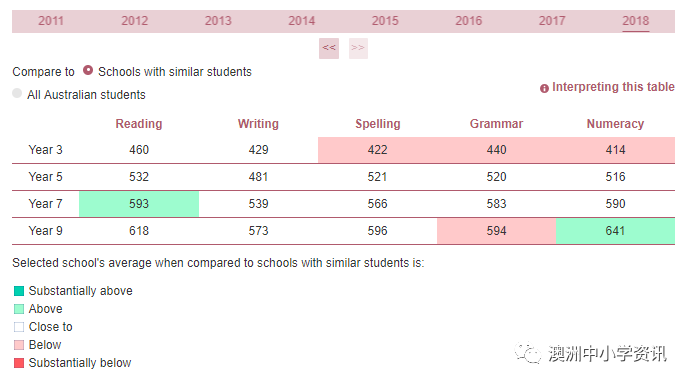This screenshot has height=383, width=688.
Task: Click the Year 9 Grammar score 594
Action: coord(496,231)
